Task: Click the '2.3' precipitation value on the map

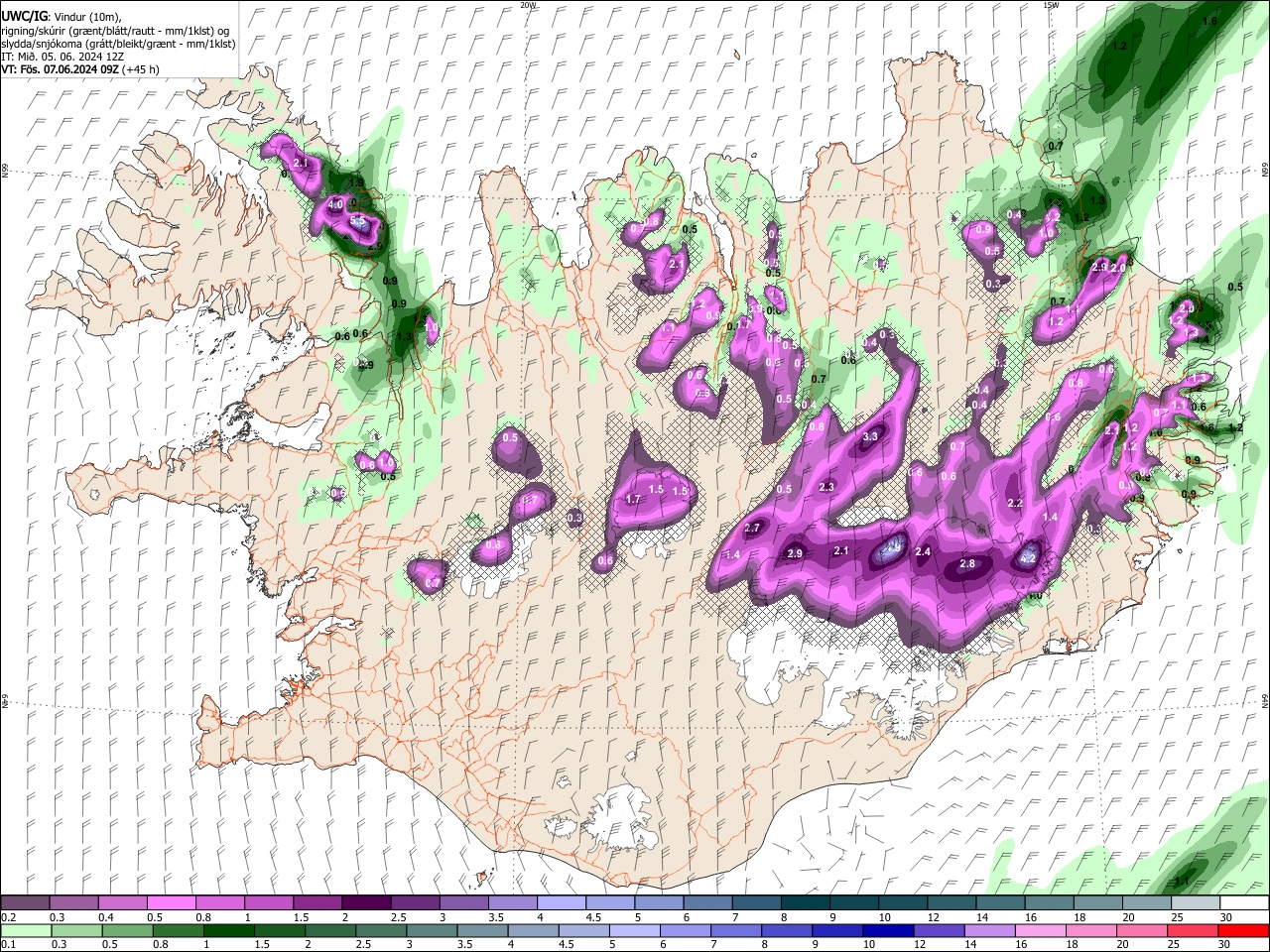Action: 826,487
